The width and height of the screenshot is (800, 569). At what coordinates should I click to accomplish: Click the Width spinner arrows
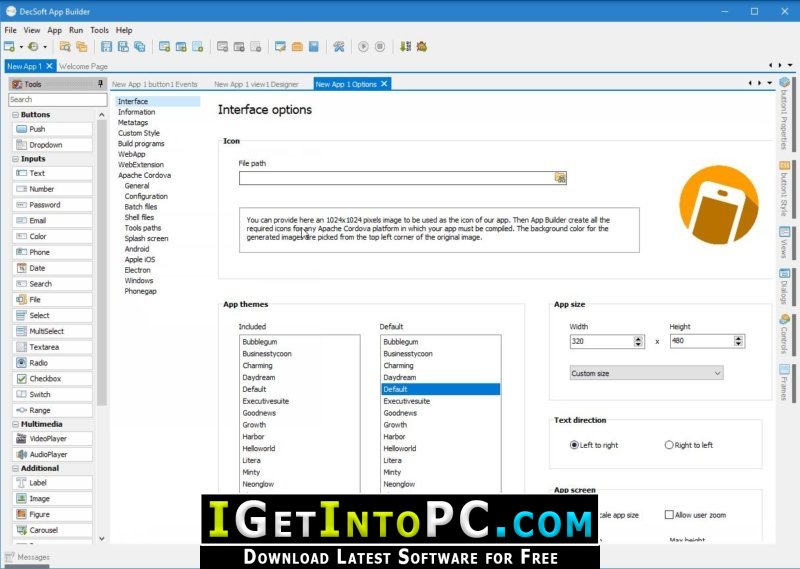(x=638, y=341)
